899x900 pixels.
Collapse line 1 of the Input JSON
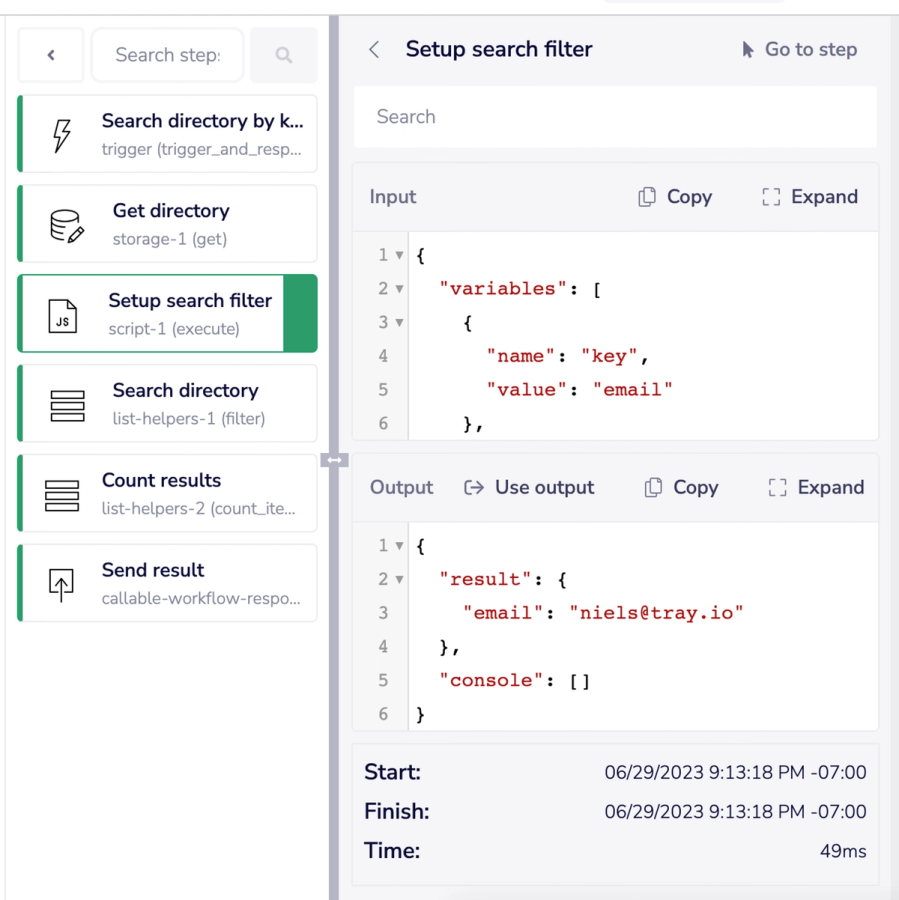[x=399, y=255]
